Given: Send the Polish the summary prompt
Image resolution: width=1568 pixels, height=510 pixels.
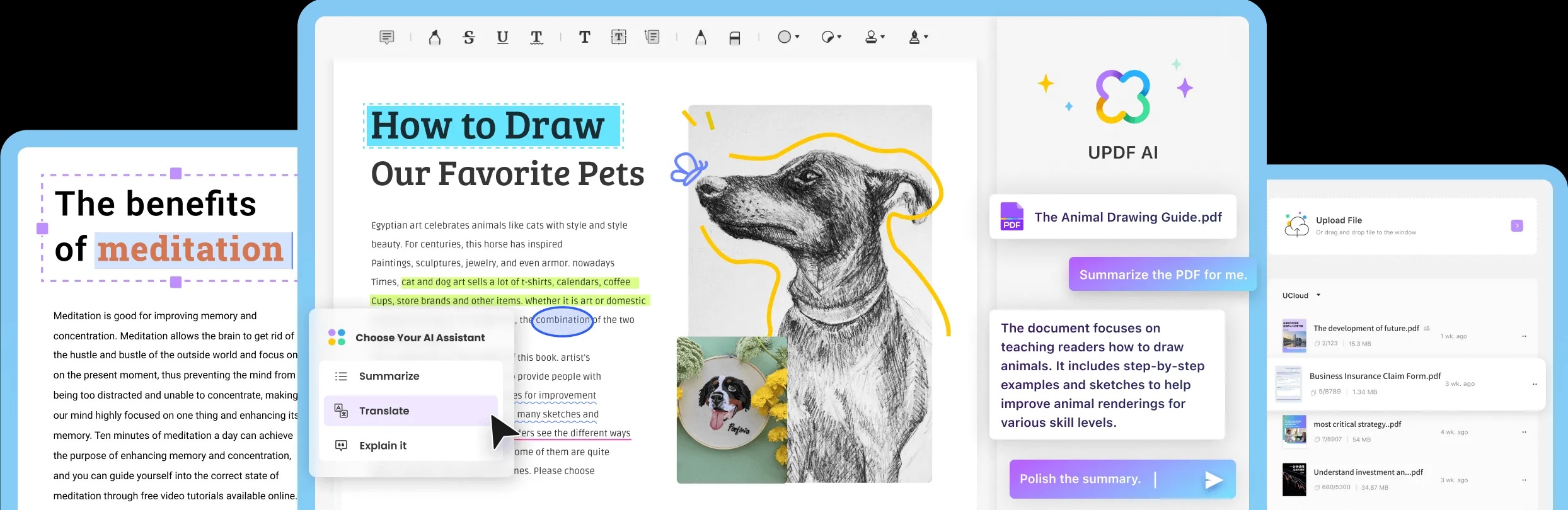Looking at the screenshot, I should click(x=1213, y=480).
